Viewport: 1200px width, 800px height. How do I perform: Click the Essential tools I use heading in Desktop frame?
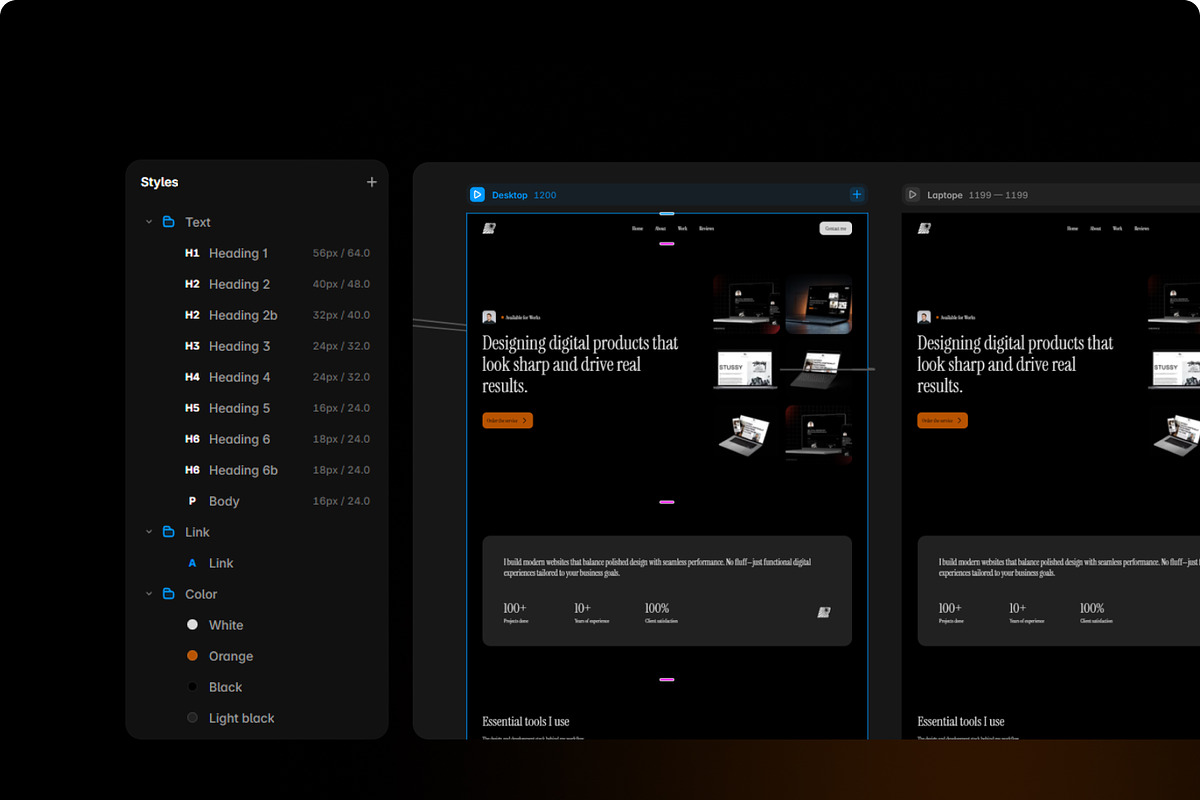526,721
